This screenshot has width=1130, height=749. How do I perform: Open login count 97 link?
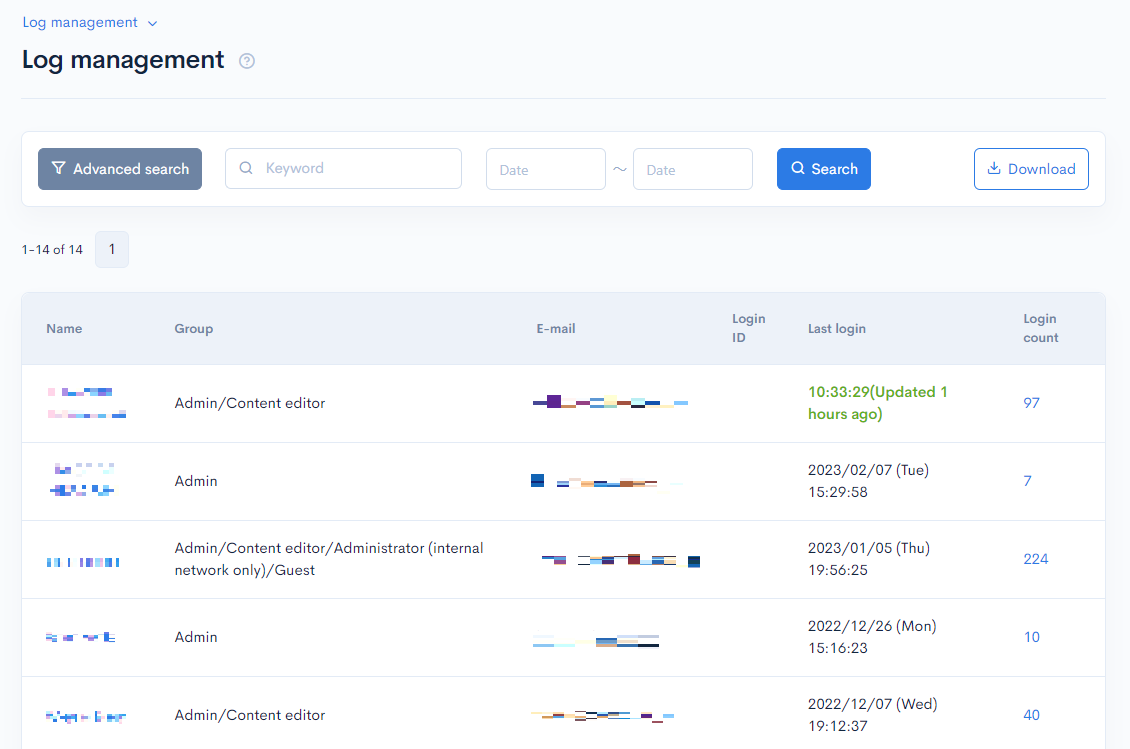click(1031, 403)
